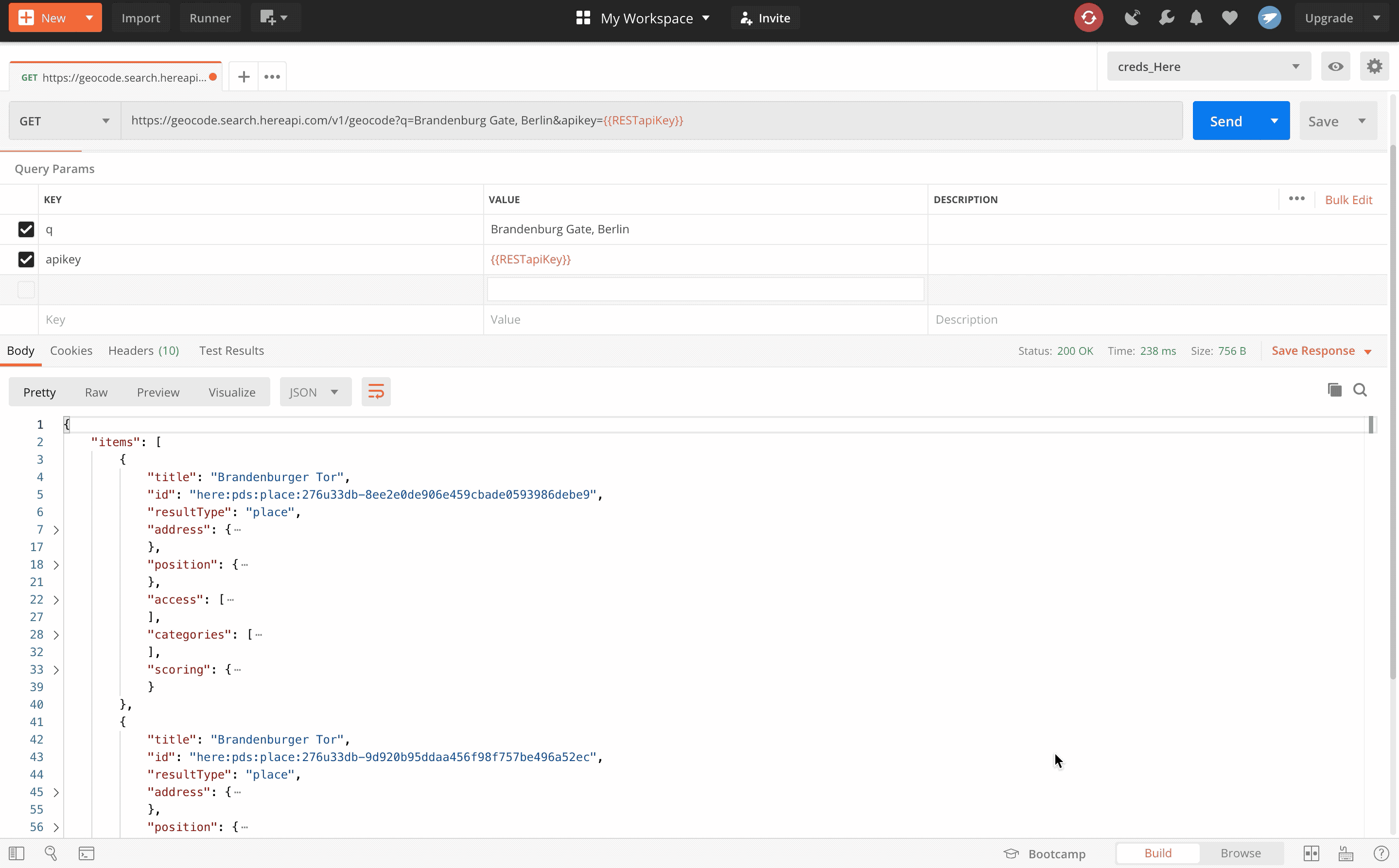Open the user avatar profile menu

tap(1269, 18)
